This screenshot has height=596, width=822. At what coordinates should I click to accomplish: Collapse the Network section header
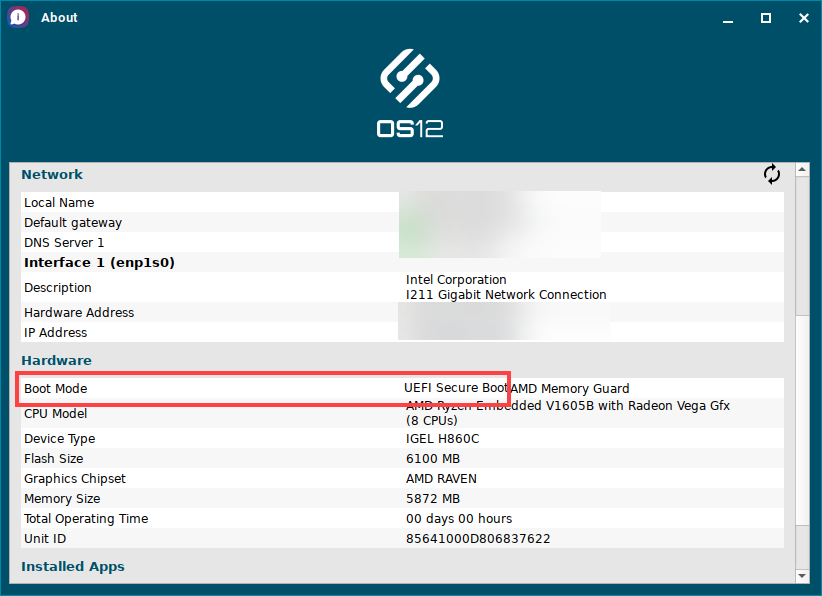click(52, 174)
